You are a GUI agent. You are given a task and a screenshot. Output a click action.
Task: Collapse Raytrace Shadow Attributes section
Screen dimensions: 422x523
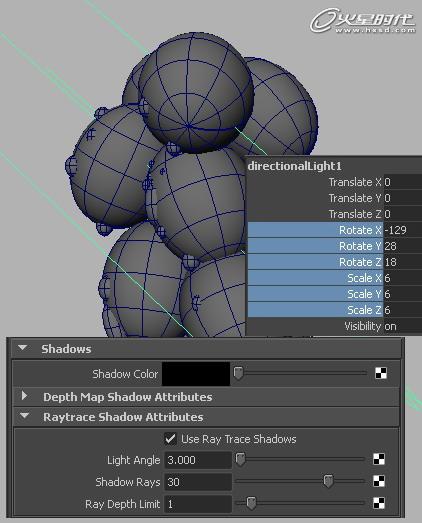[x=24, y=416]
